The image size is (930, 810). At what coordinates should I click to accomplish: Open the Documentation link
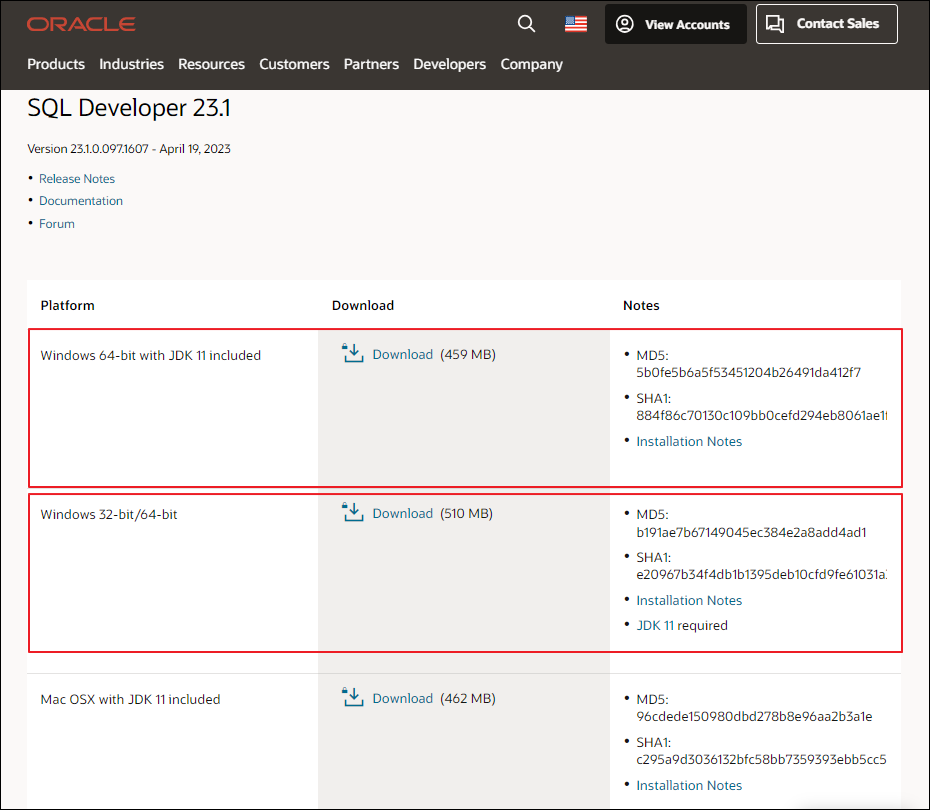click(81, 201)
